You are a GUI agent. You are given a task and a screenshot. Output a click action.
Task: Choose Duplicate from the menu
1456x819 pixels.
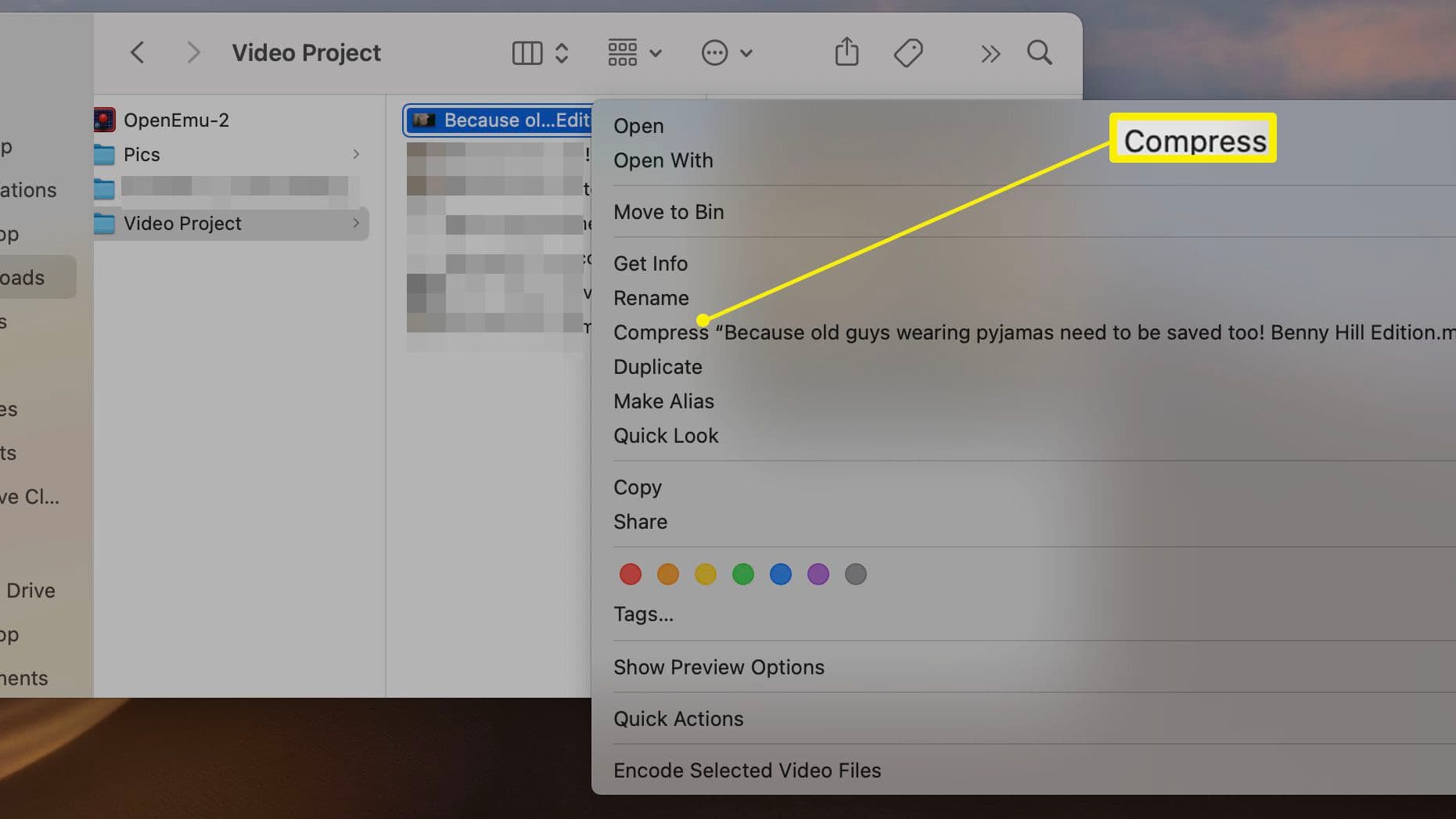658,367
